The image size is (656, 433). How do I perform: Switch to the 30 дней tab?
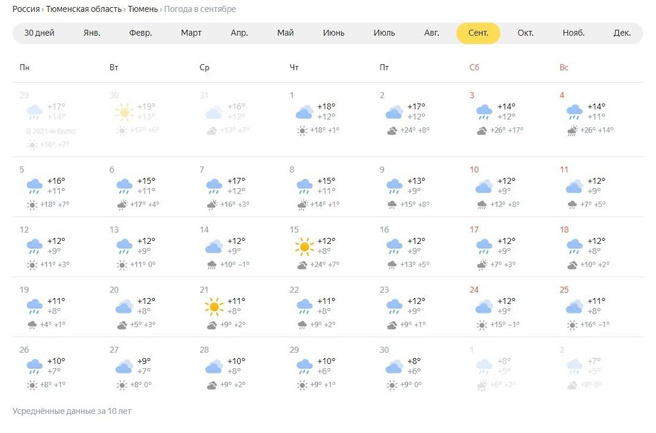pyautogui.click(x=39, y=33)
